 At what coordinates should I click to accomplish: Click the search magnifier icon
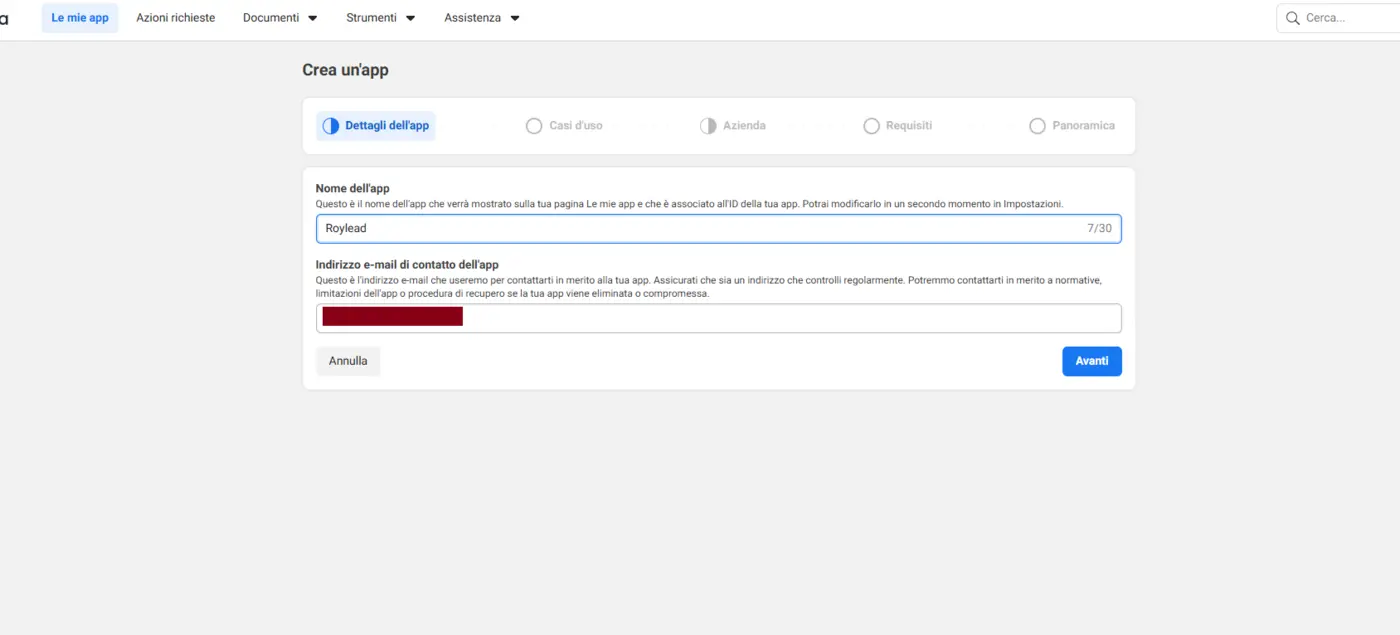tap(1293, 18)
